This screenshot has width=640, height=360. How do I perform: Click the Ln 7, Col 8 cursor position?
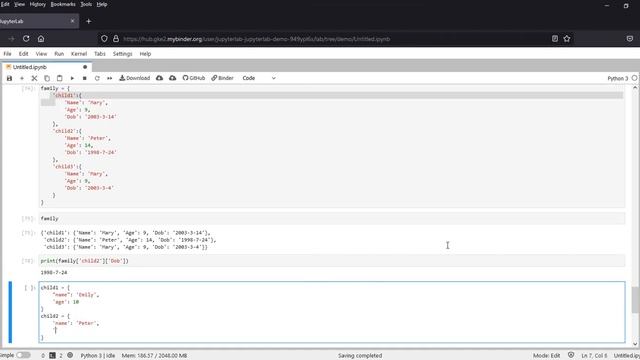point(594,356)
